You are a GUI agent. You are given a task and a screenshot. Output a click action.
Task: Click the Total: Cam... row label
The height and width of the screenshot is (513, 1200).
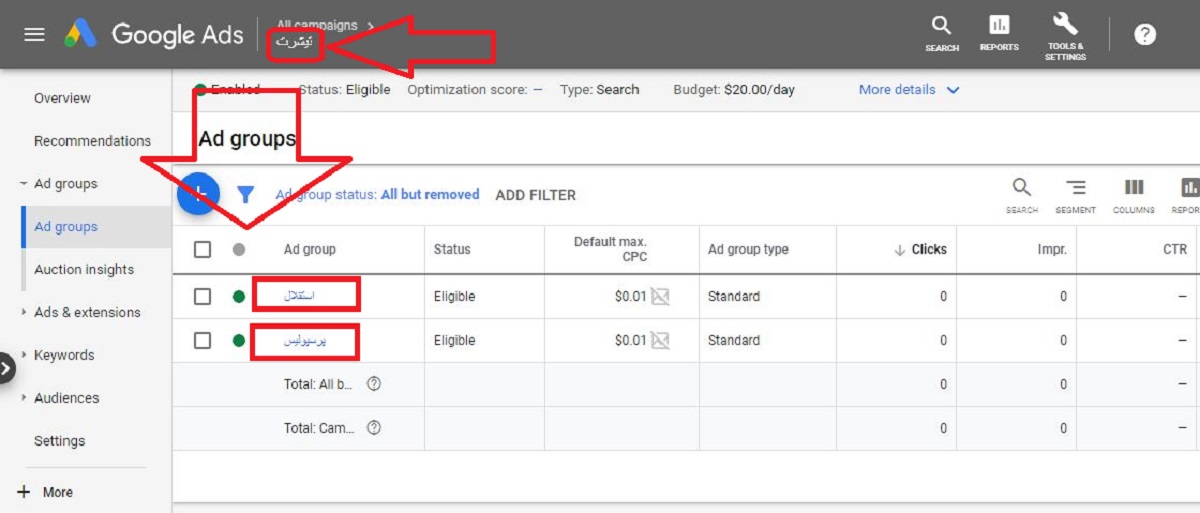[x=319, y=428]
